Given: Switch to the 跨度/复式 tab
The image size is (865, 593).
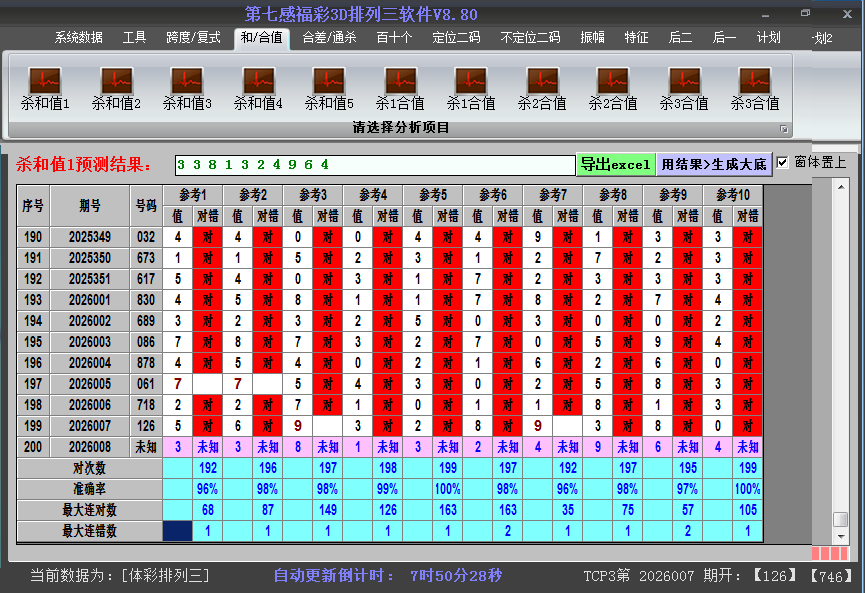Looking at the screenshot, I should click(193, 38).
